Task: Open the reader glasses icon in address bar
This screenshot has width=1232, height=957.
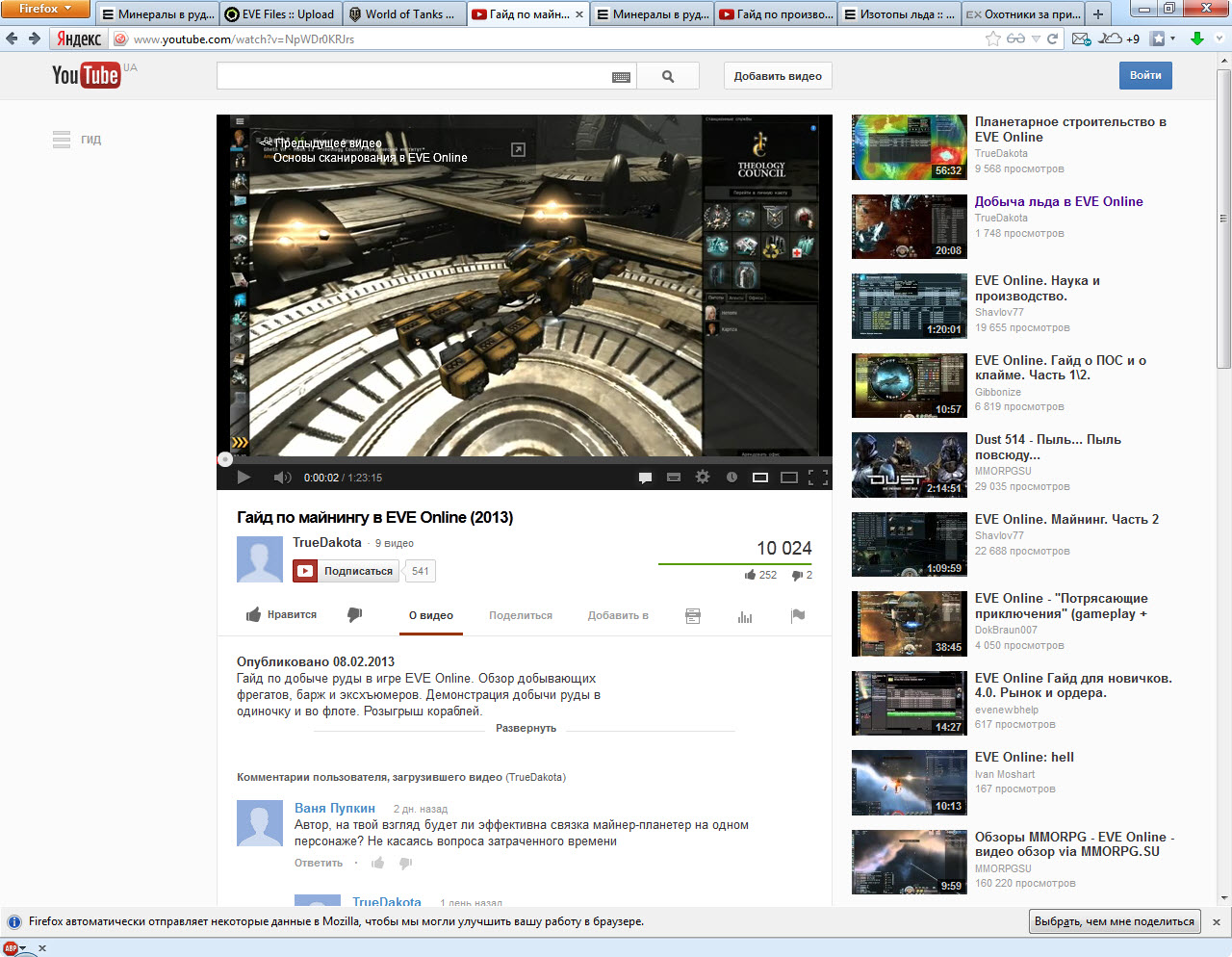Action: pyautogui.click(x=1016, y=39)
